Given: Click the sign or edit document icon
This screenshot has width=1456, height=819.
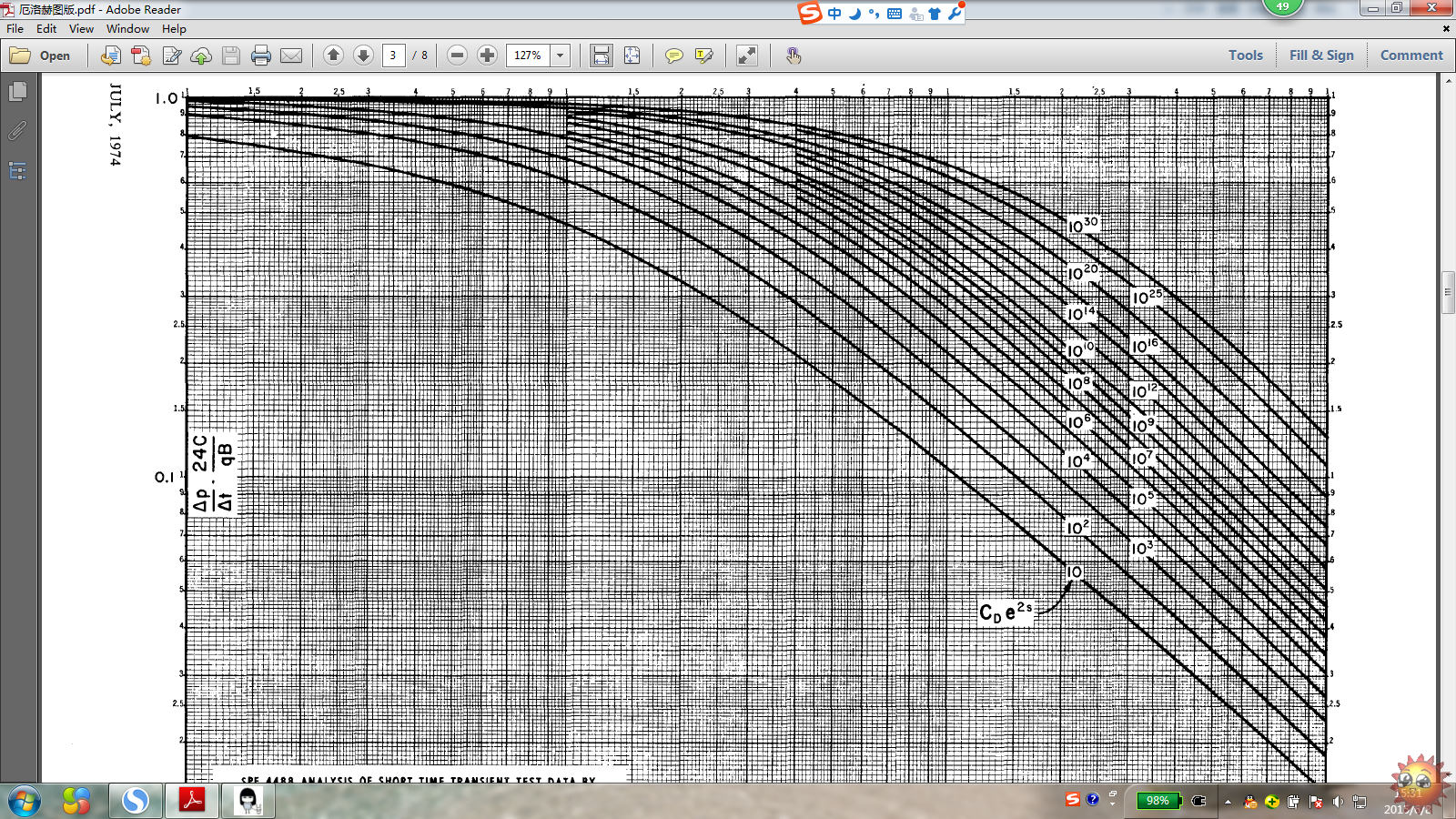Looking at the screenshot, I should pos(171,56).
